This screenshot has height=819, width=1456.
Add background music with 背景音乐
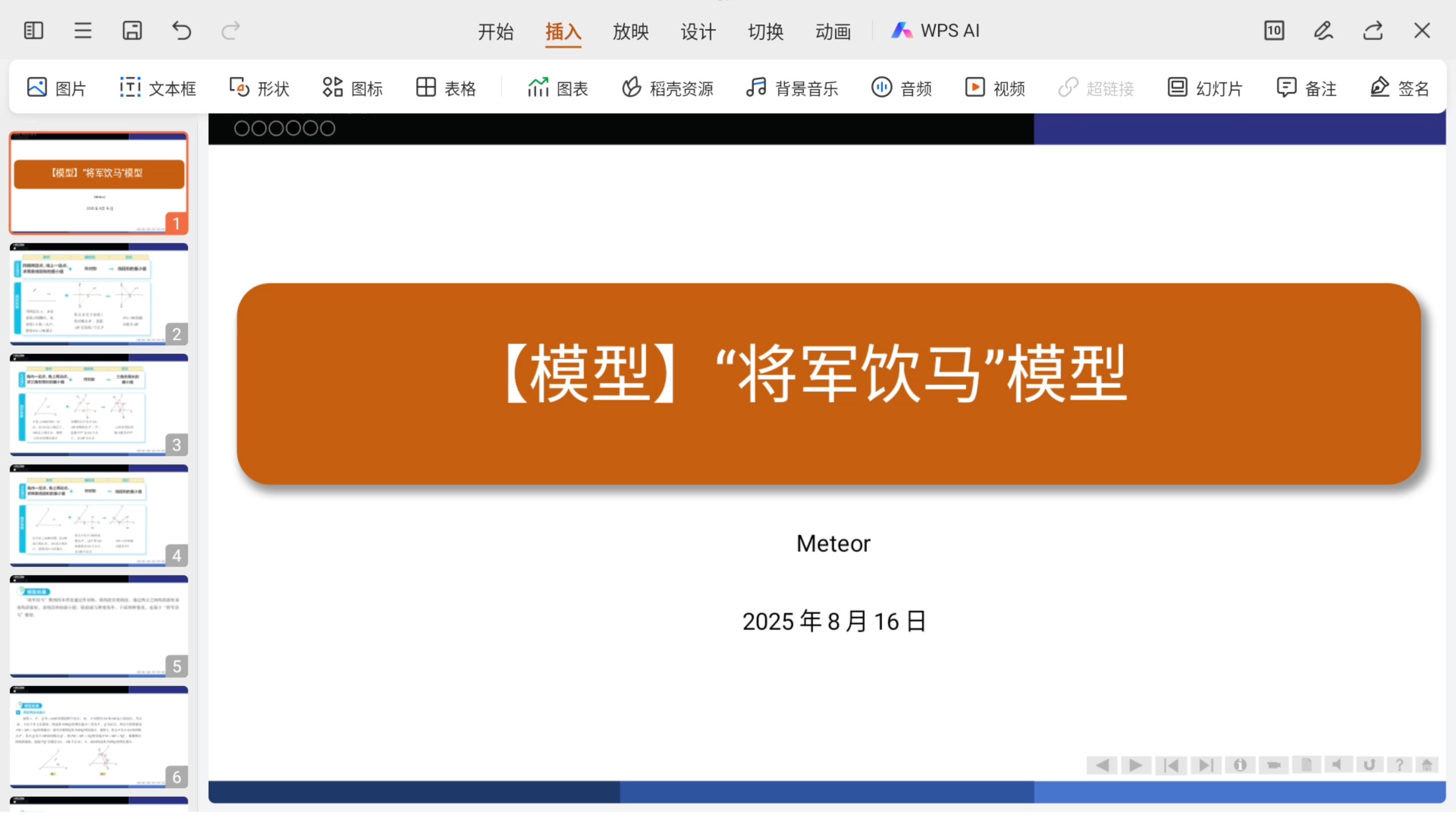coord(792,88)
